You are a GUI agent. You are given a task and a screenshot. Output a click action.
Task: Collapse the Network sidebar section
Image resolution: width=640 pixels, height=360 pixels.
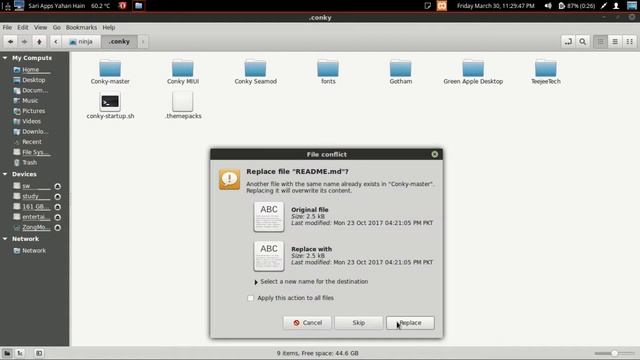point(5,239)
